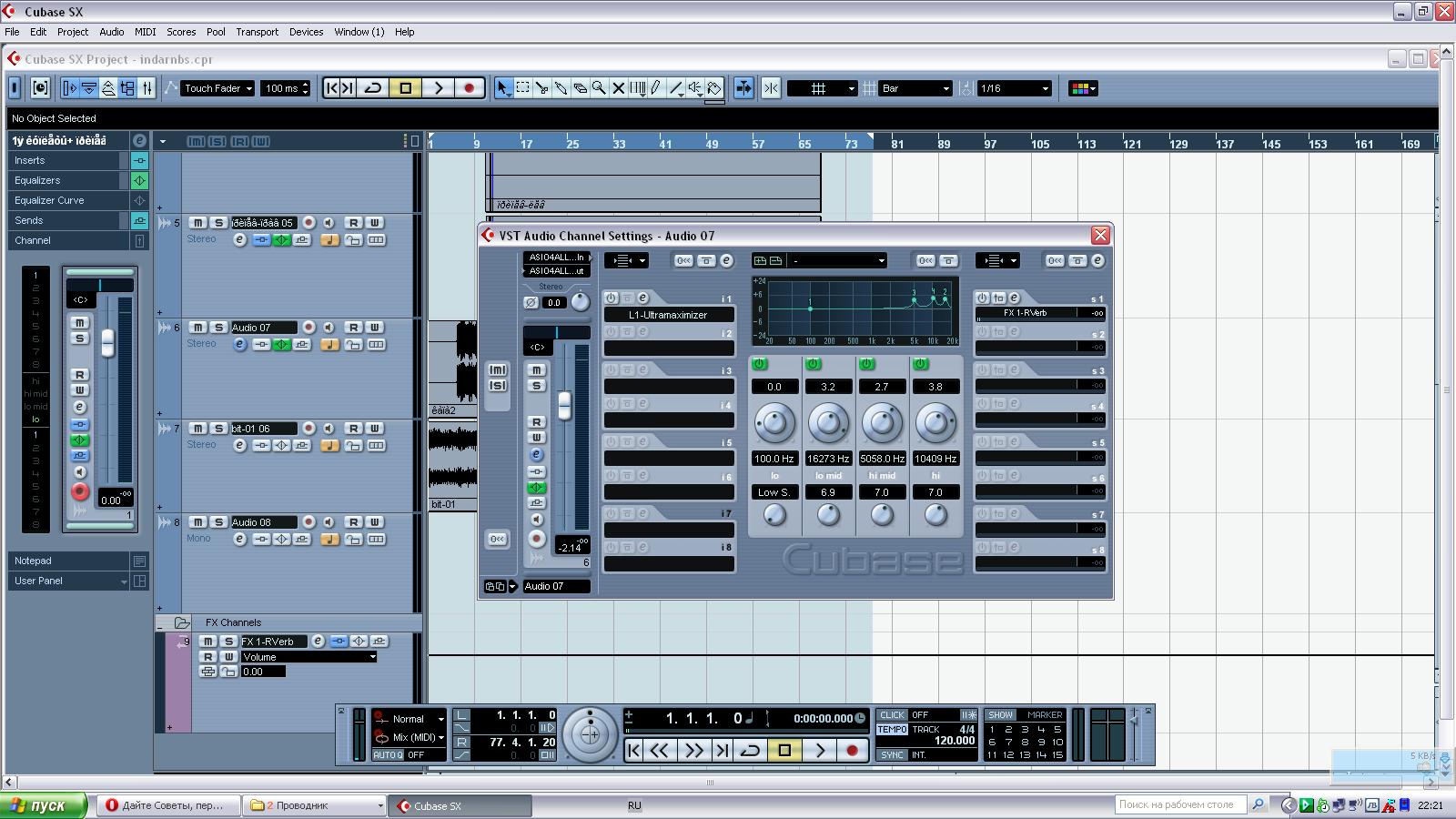Click the Play button in main toolbar
The width and height of the screenshot is (1456, 819).
click(438, 88)
